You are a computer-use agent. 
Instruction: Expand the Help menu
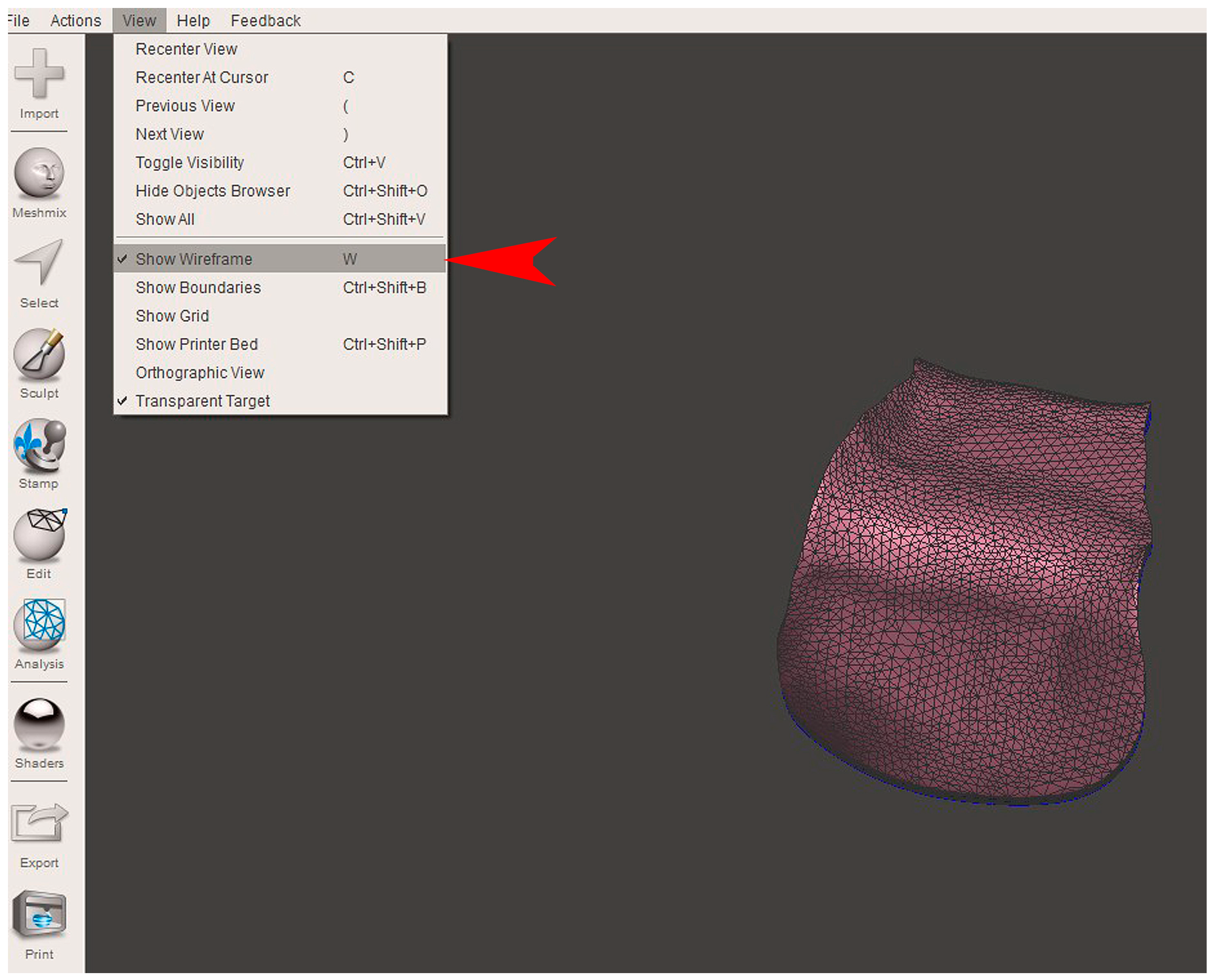[x=193, y=21]
